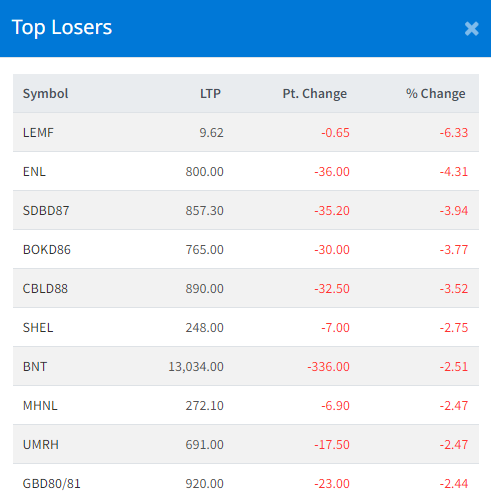The image size is (491, 499).
Task: Select the CBLD88 symbol
Action: click(45, 289)
